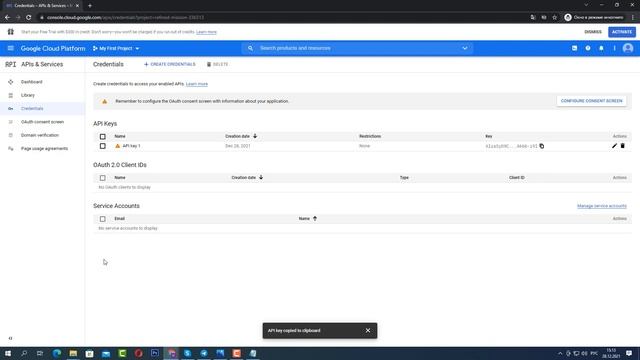Tick the checkbox for API key 1
The width and height of the screenshot is (640, 360).
coord(102,146)
